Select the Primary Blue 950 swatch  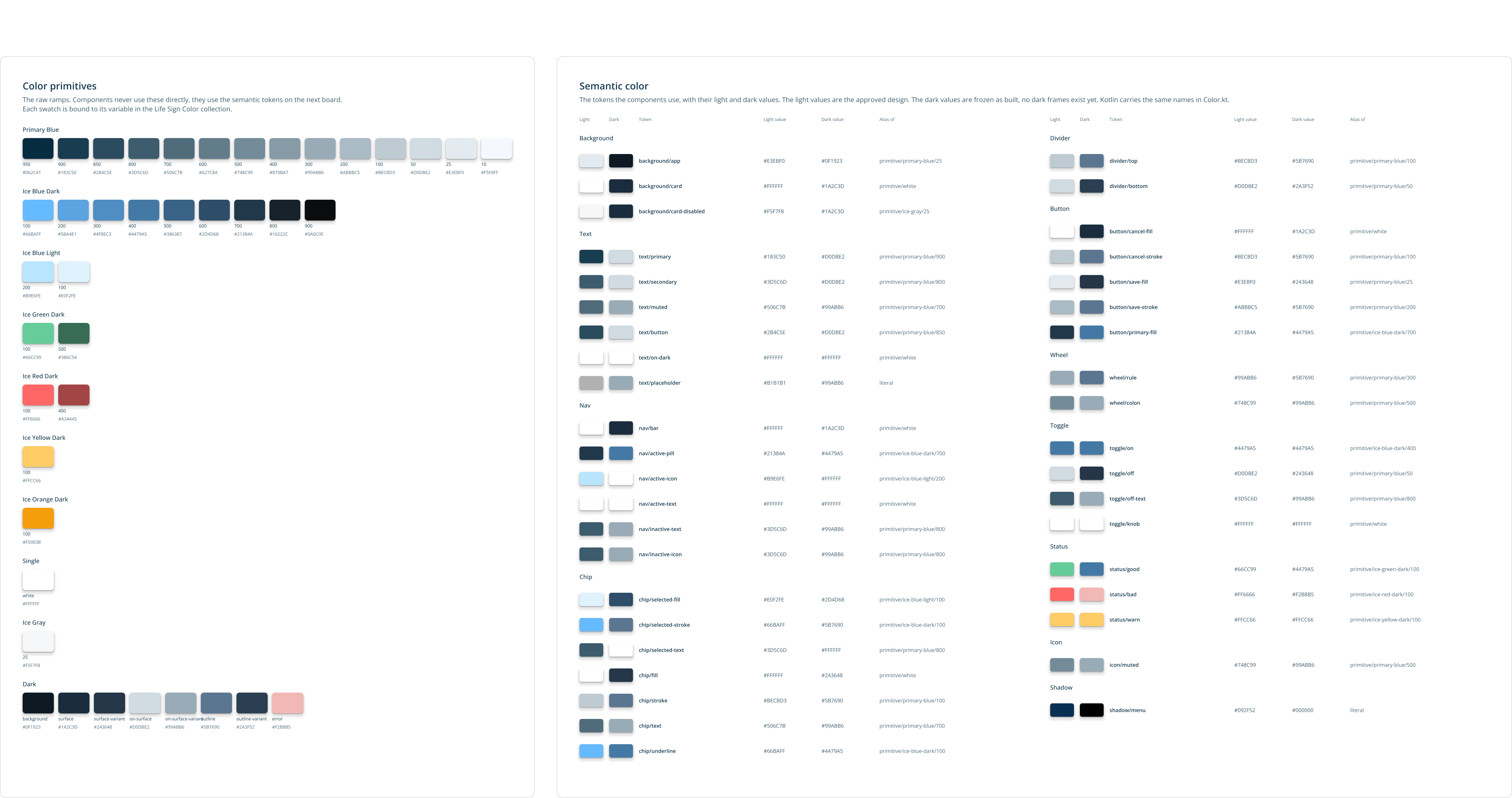tap(38, 148)
